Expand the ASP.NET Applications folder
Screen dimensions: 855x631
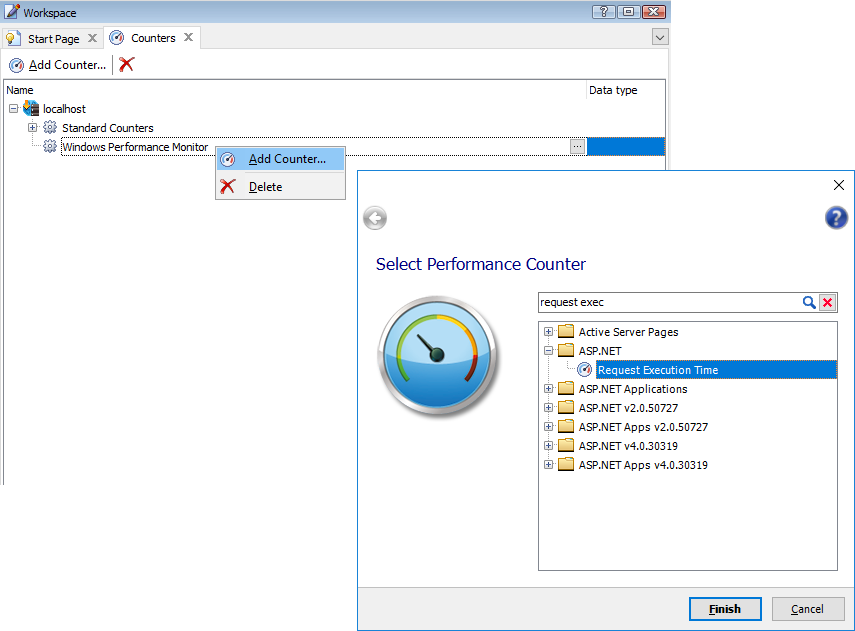pos(549,389)
